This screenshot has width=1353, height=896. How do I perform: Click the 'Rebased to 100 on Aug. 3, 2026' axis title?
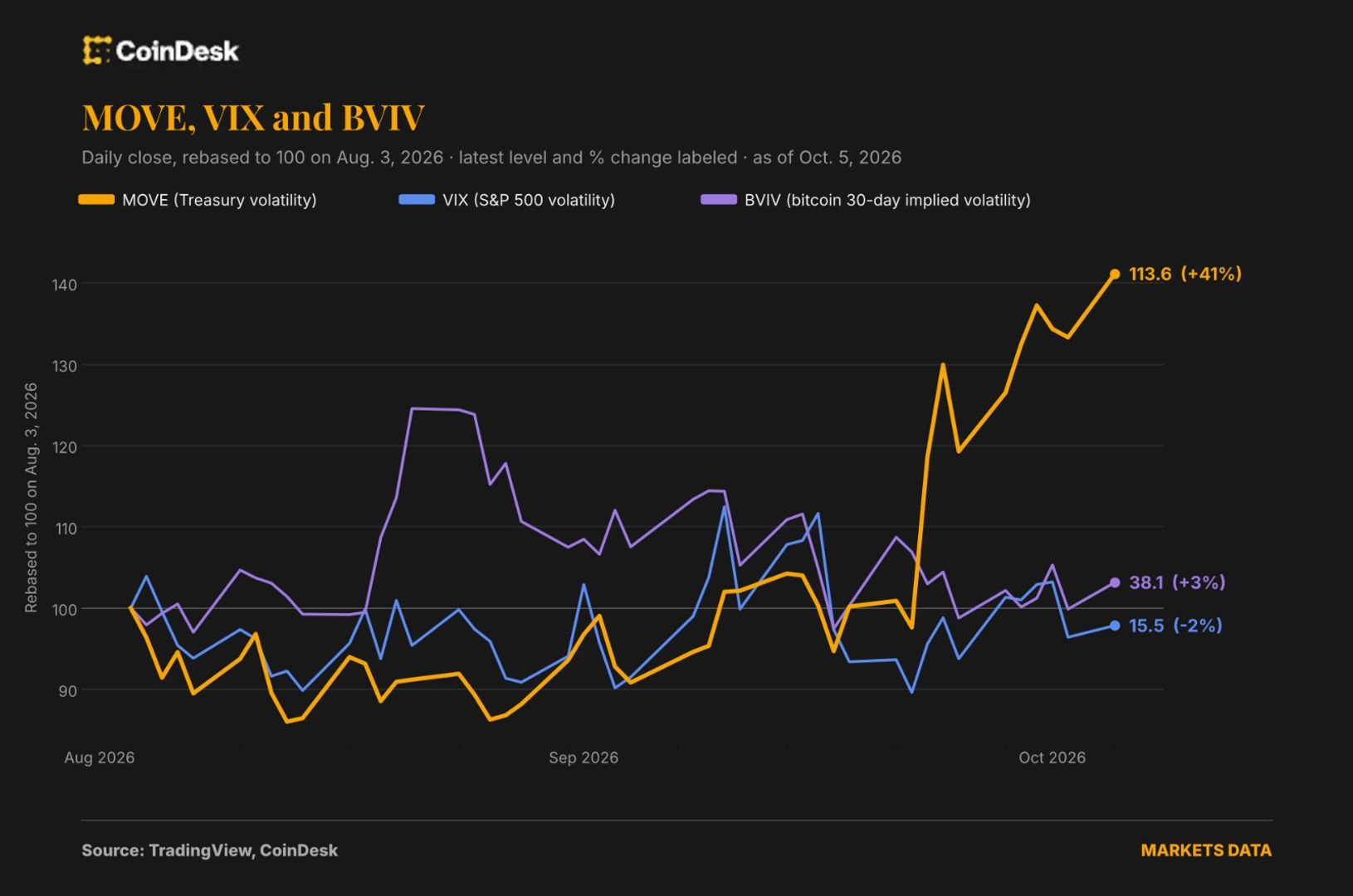(32, 498)
